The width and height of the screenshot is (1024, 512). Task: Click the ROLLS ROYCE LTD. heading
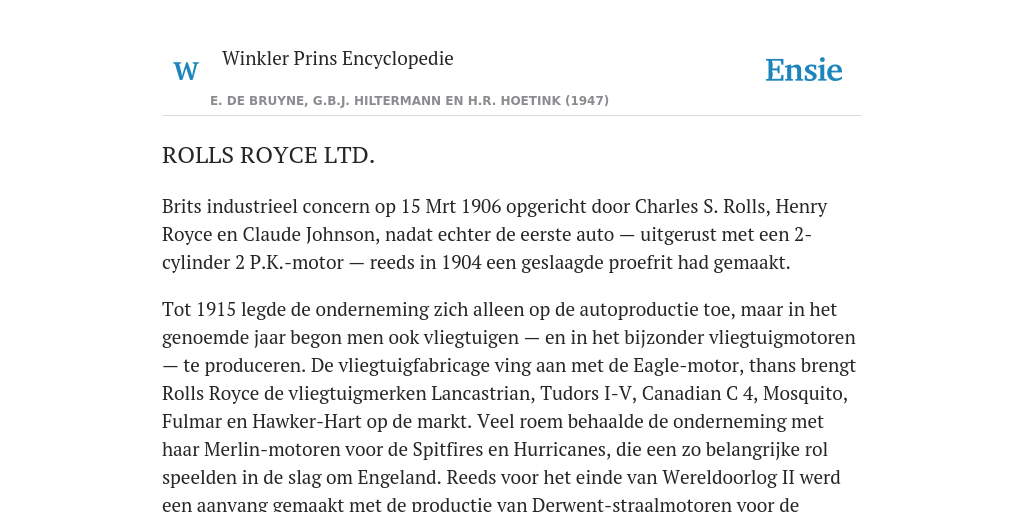268,155
